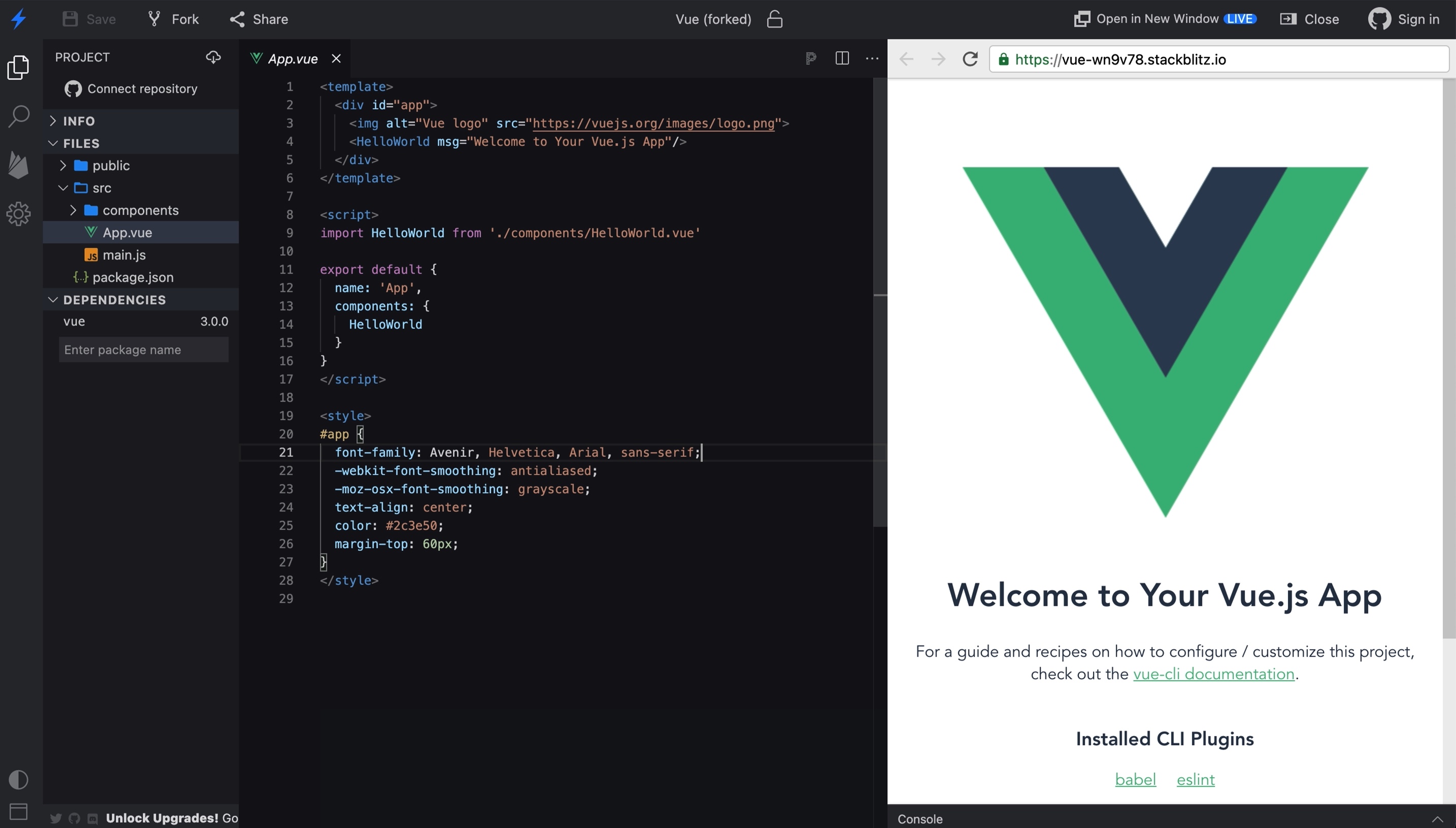1456x828 pixels.
Task: Open the Settings gear in activity bar
Action: [x=18, y=214]
